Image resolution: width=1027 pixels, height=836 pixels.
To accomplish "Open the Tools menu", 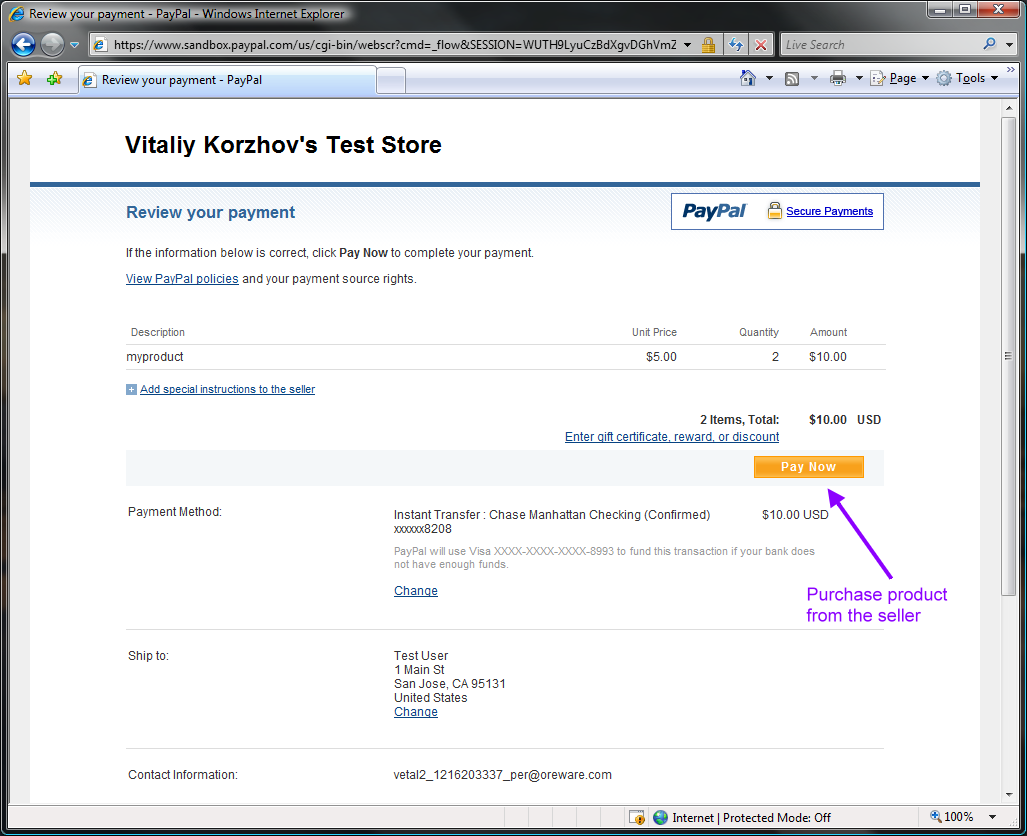I will [x=967, y=78].
